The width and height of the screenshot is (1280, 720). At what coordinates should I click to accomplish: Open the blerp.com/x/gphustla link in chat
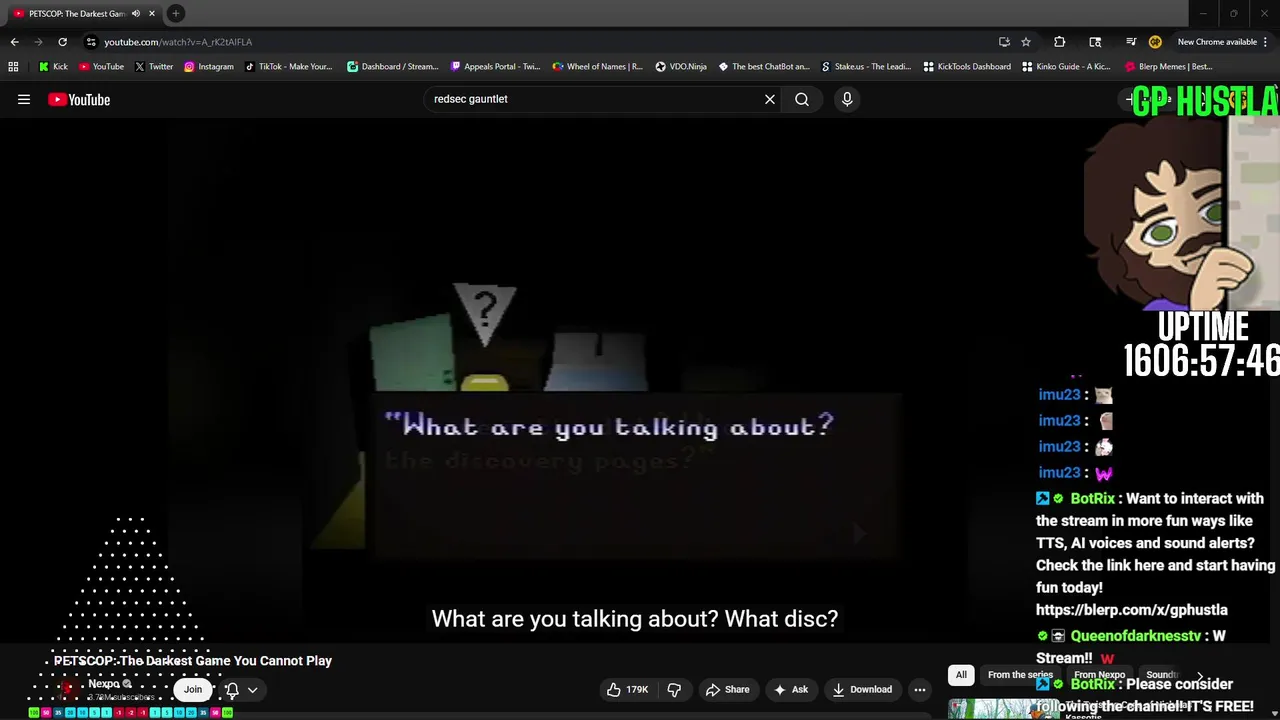tap(1131, 610)
